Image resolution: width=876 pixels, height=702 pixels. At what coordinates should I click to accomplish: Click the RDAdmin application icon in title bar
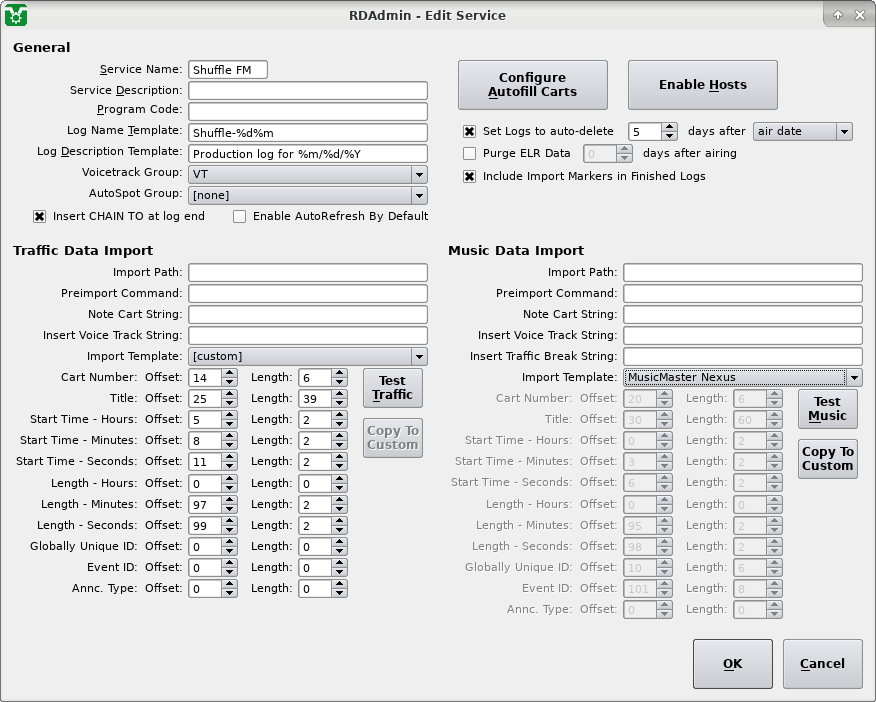(16, 15)
